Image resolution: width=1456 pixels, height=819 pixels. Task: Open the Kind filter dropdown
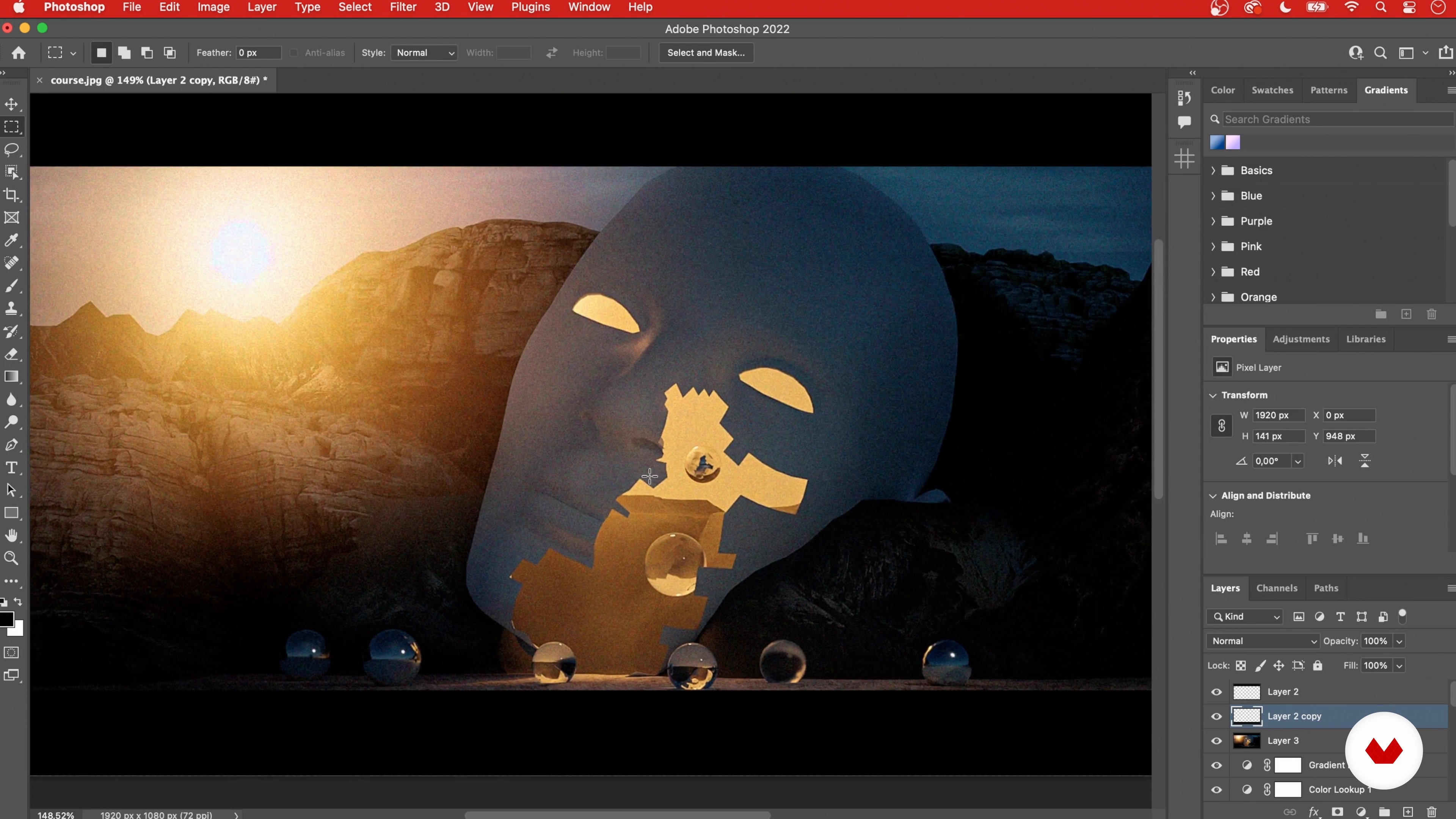(1245, 617)
